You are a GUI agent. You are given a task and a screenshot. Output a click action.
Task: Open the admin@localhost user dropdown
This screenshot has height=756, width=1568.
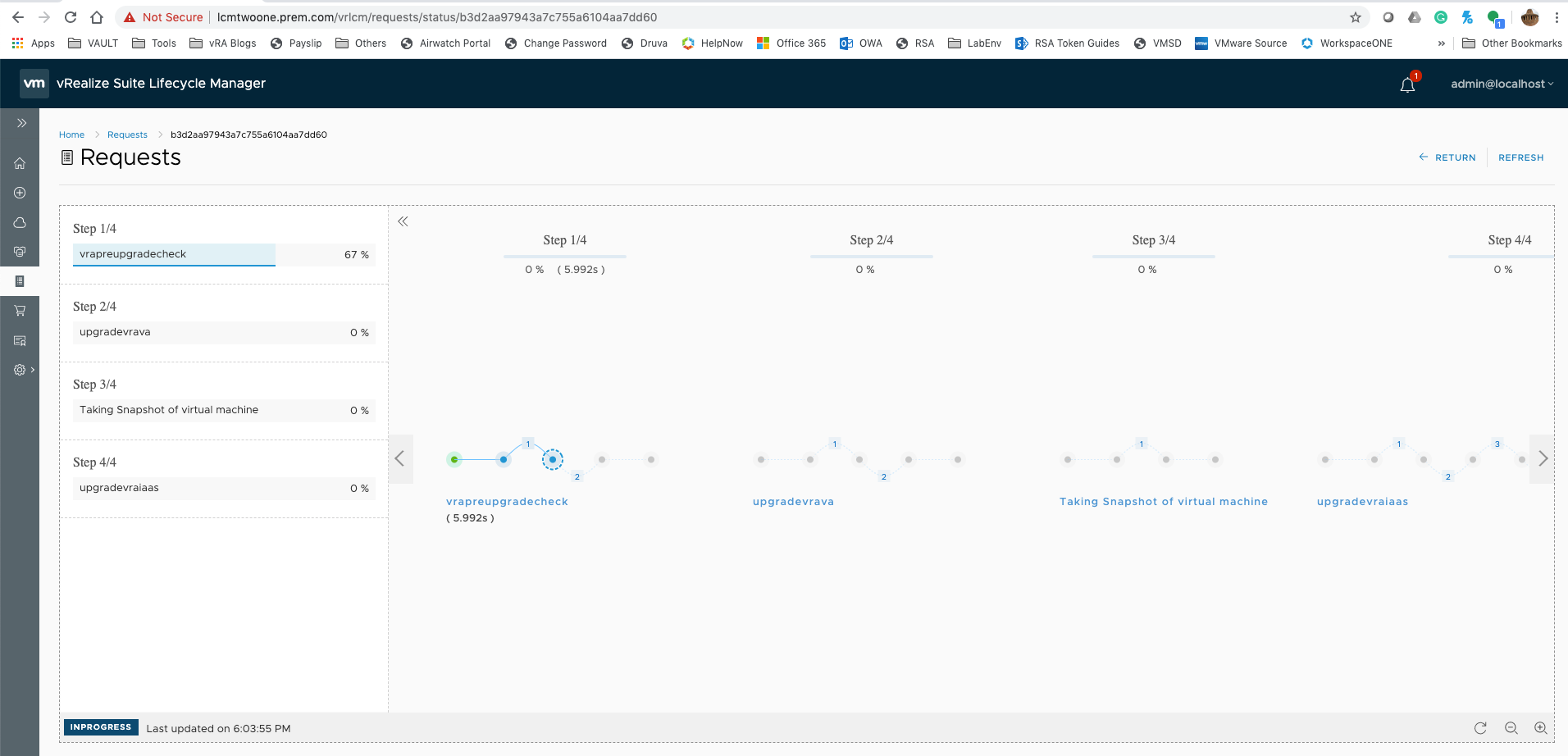pos(1502,84)
